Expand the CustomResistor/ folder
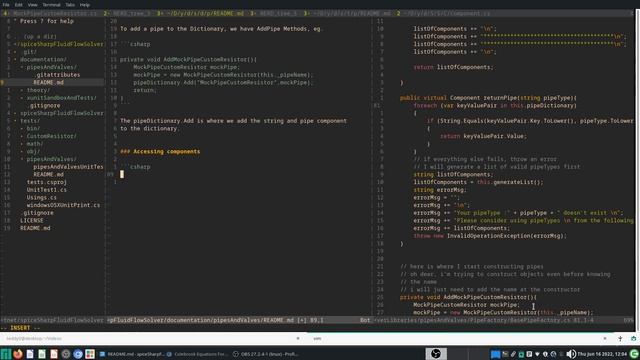 point(51,136)
